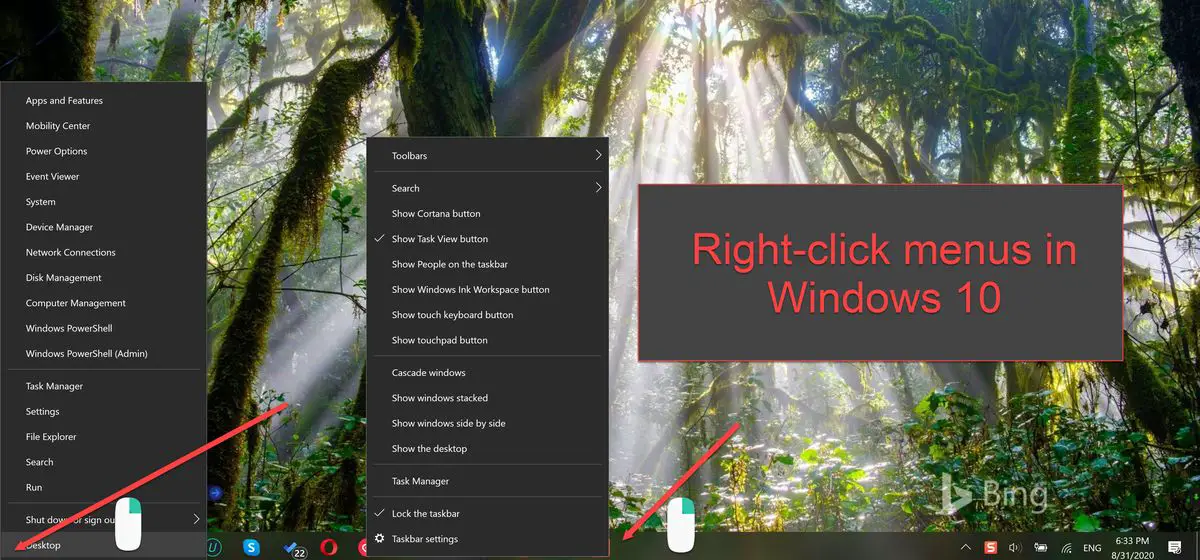Toggle Lock the taskbar
Image resolution: width=1200 pixels, height=560 pixels.
click(487, 513)
